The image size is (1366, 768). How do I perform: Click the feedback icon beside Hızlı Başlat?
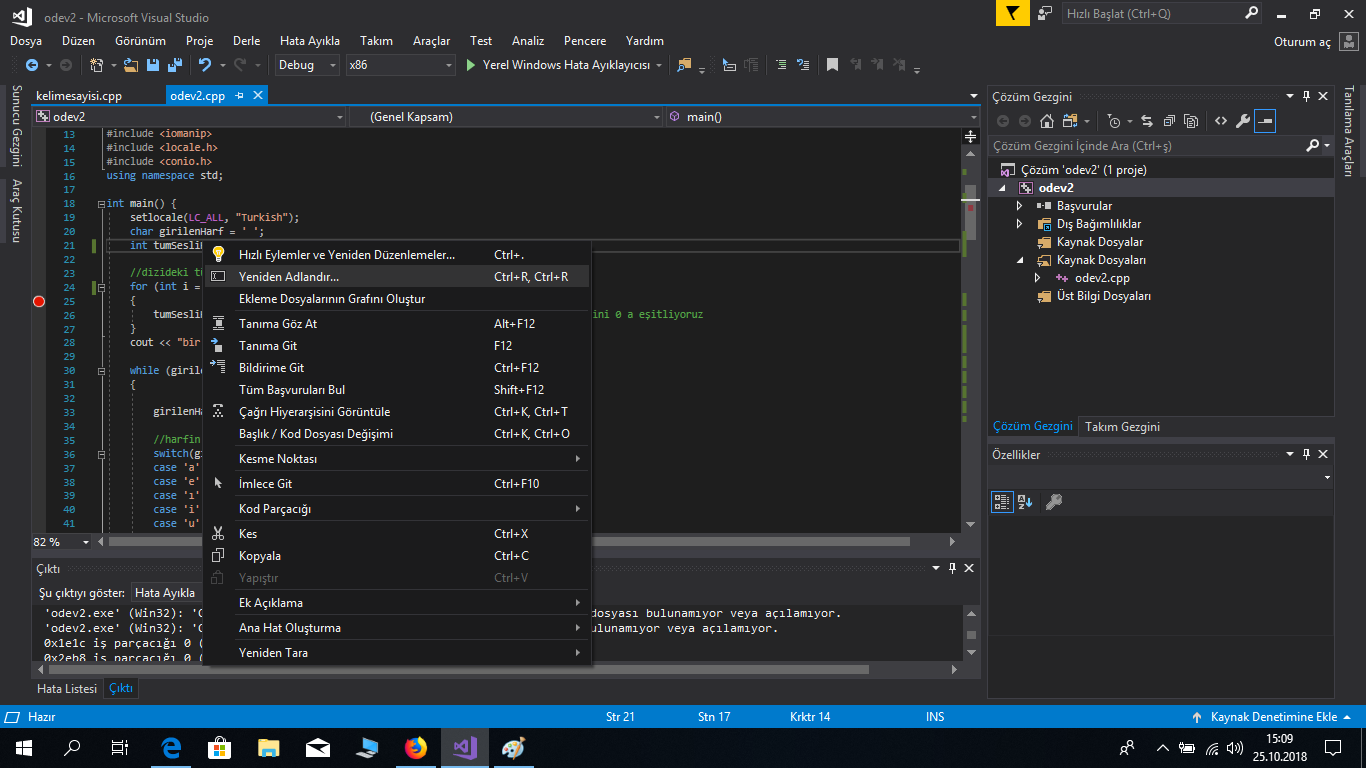(x=1045, y=14)
